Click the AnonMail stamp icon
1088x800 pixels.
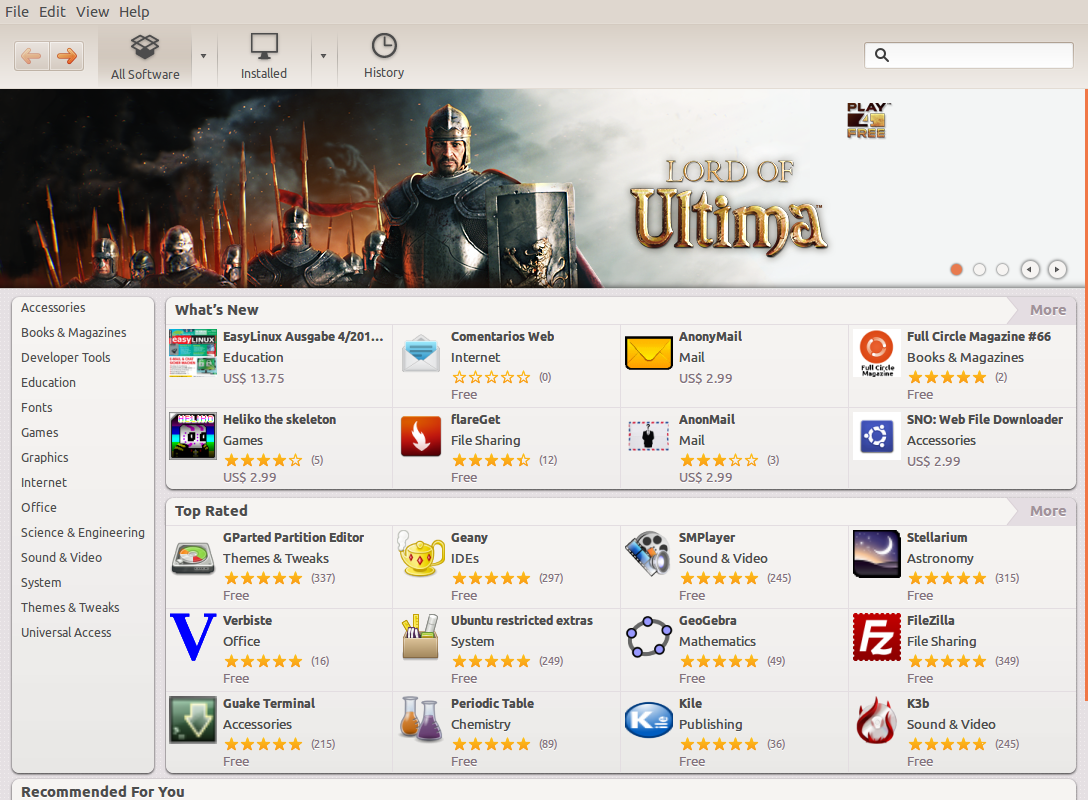[x=649, y=436]
